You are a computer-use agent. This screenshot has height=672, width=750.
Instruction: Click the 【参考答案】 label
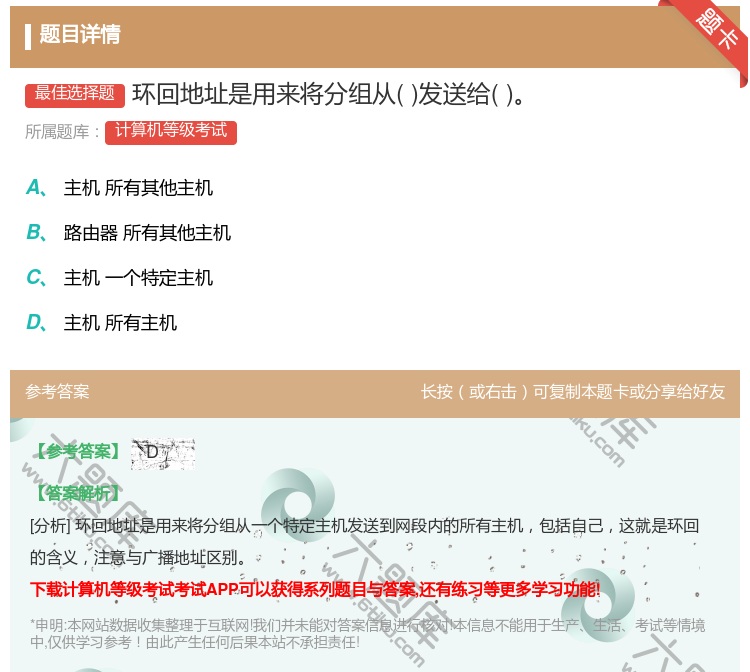77,451
